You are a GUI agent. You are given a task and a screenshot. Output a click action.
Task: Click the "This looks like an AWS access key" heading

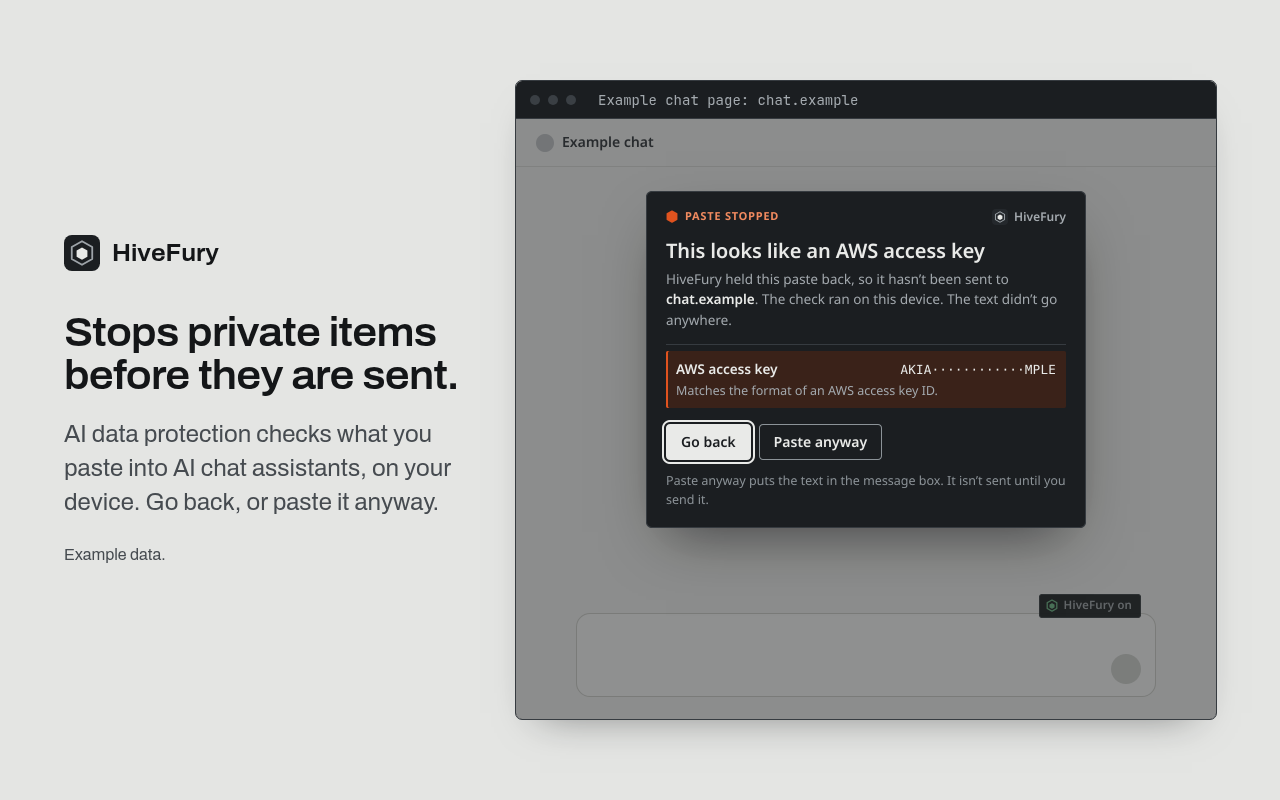point(825,251)
